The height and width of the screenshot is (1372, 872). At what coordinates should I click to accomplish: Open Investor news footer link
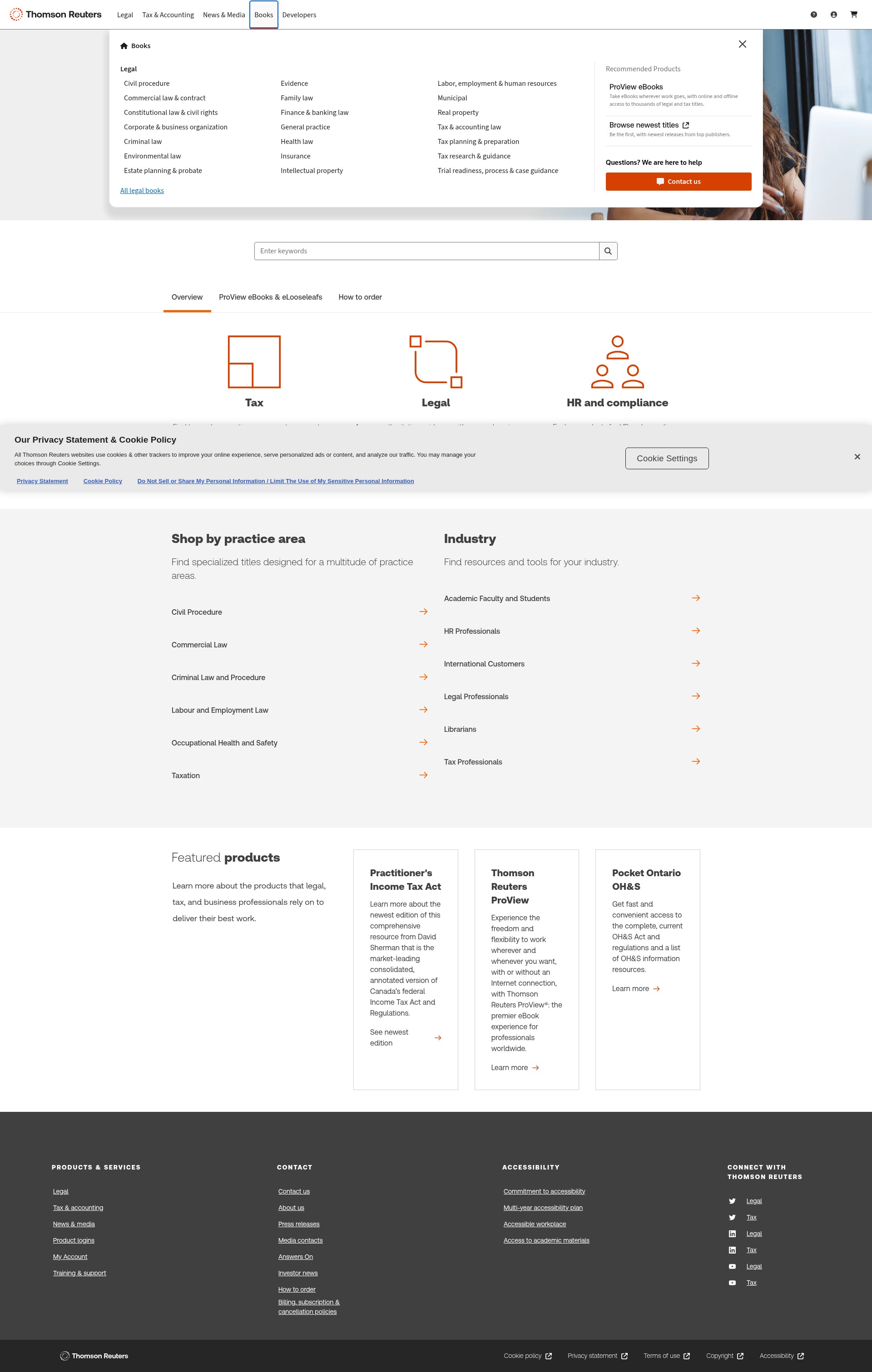coord(297,1273)
